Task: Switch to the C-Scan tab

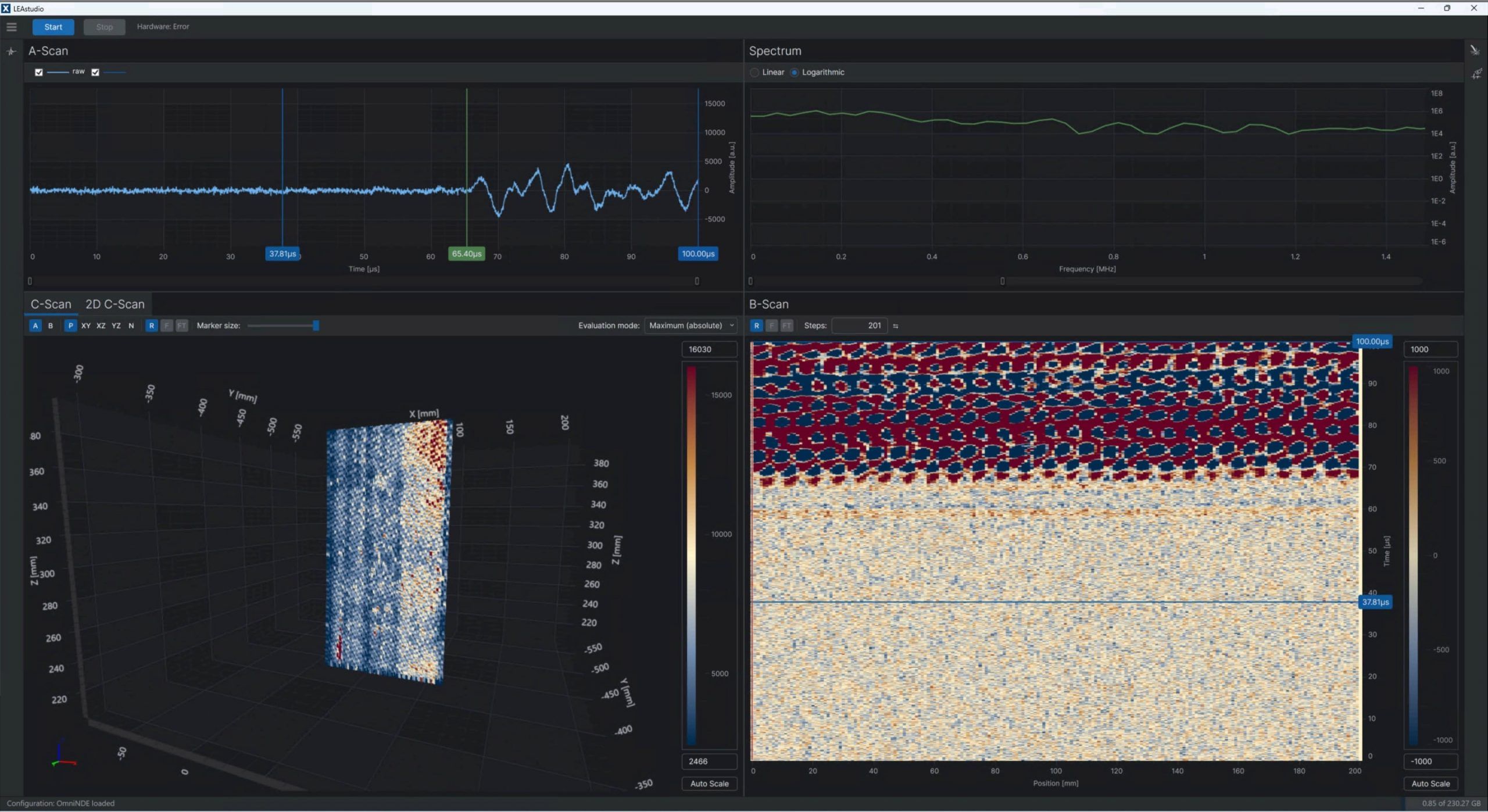Action: coord(51,303)
